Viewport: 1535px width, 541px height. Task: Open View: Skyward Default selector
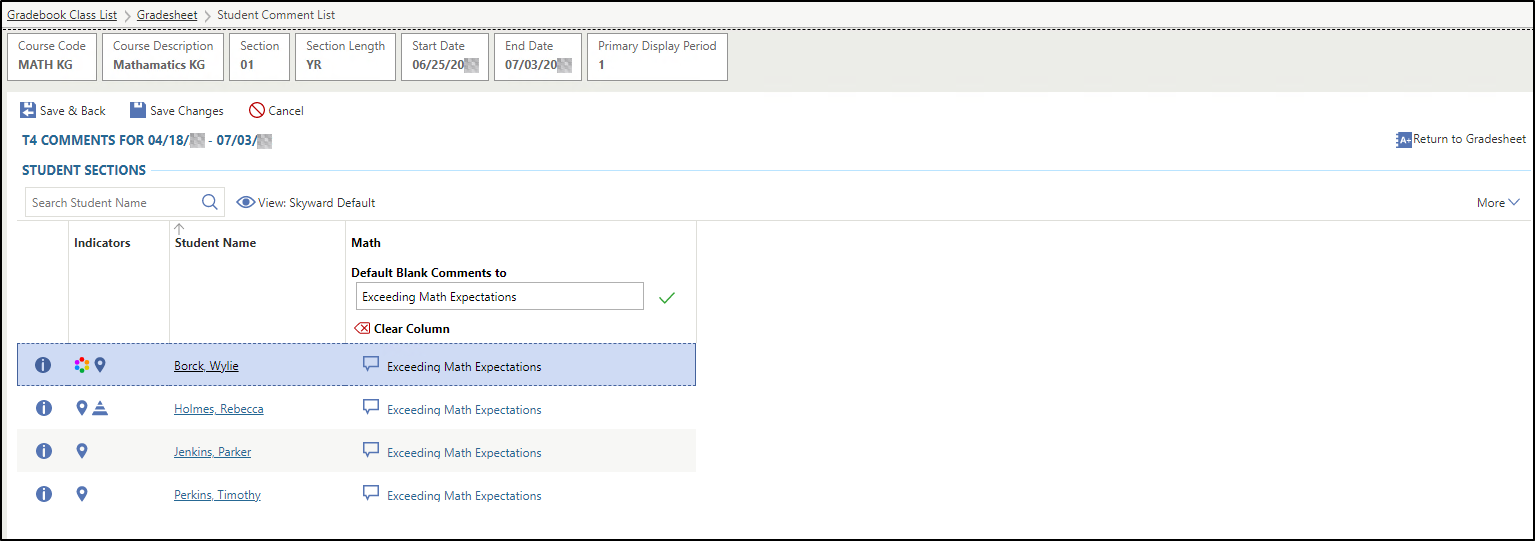(306, 202)
